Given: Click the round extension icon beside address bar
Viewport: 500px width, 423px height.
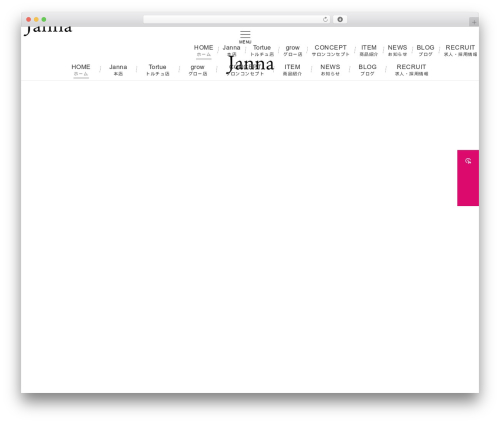Looking at the screenshot, I should (x=340, y=20).
